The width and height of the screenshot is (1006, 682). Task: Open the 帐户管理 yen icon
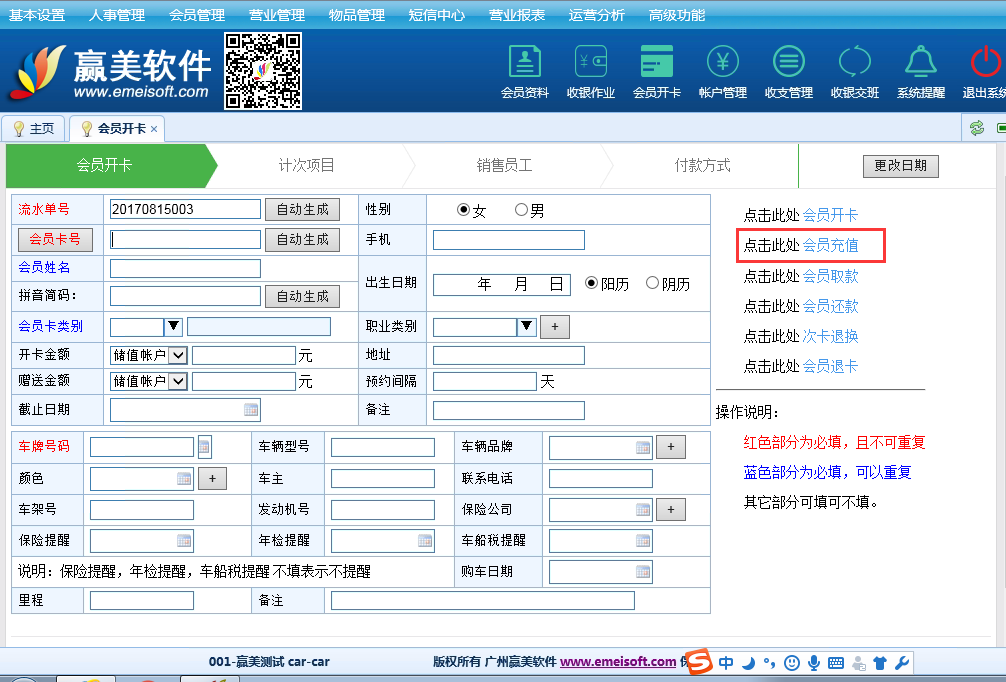pos(723,63)
